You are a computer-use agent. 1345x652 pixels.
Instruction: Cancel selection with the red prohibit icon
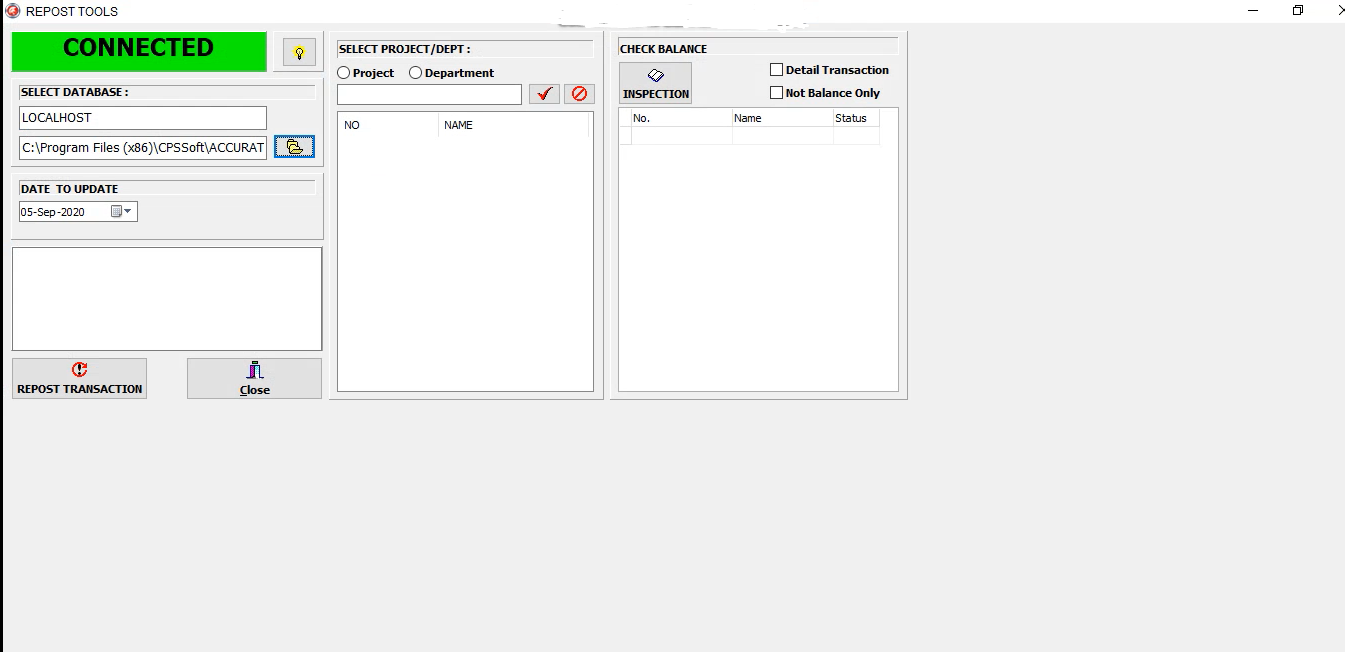(579, 94)
